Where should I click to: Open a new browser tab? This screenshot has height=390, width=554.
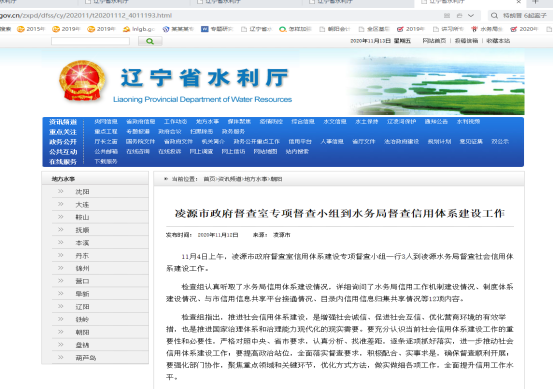tap(536, 2)
